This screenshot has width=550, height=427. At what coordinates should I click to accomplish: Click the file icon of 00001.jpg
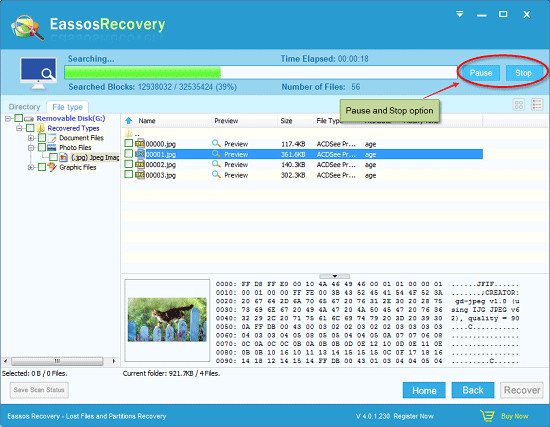(x=140, y=154)
